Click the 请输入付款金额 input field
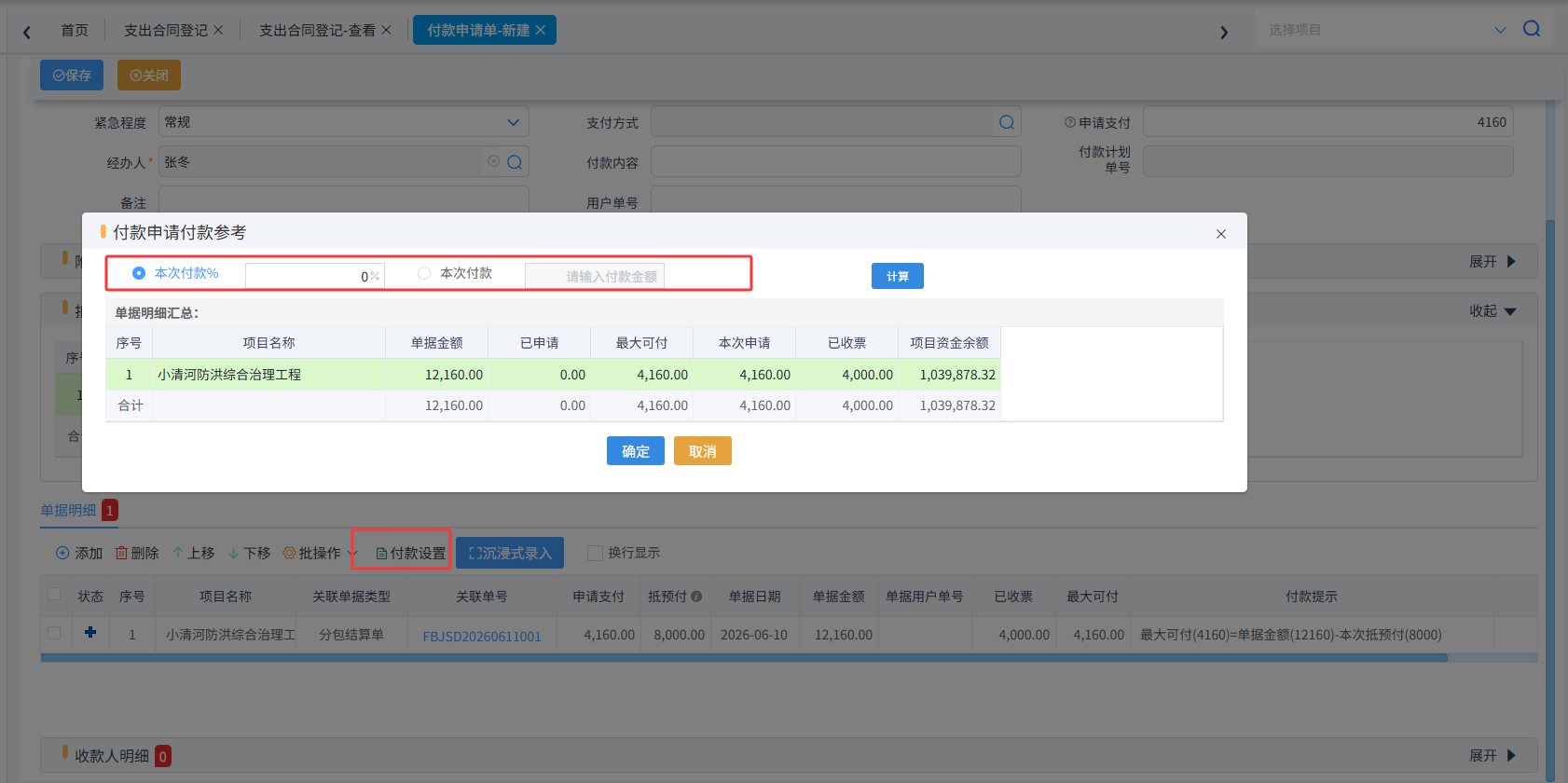This screenshot has height=783, width=1568. [595, 276]
